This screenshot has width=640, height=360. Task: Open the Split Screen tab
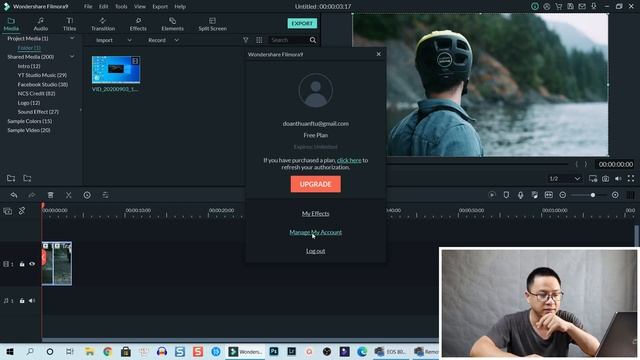(x=212, y=24)
